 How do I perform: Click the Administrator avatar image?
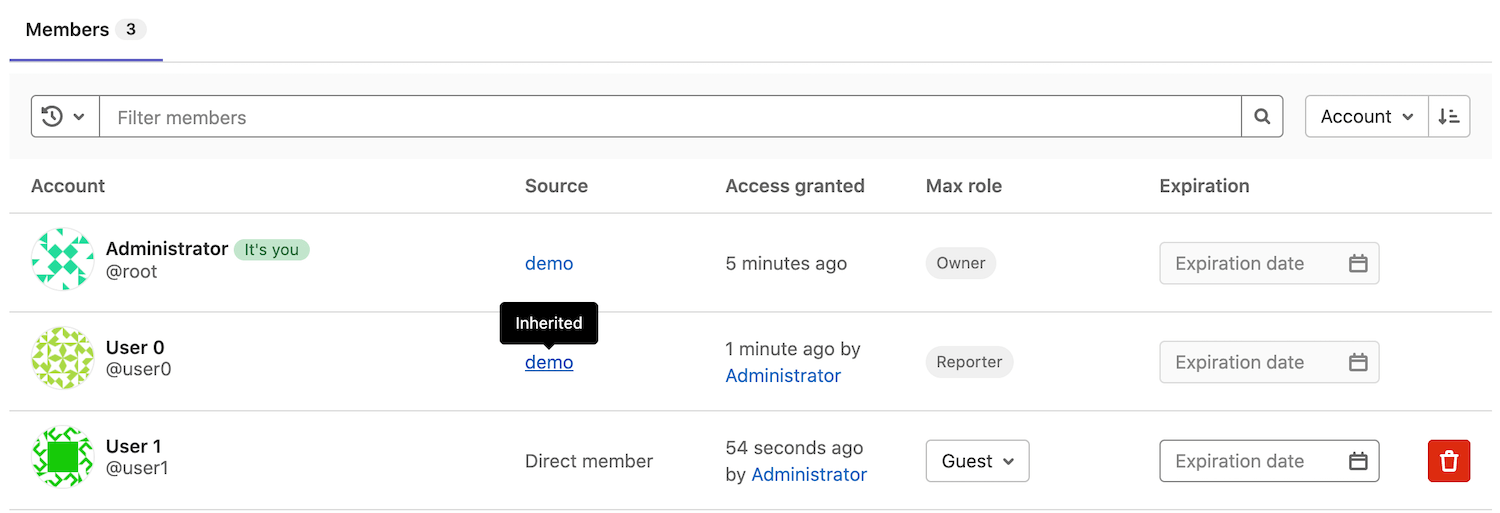(x=63, y=259)
